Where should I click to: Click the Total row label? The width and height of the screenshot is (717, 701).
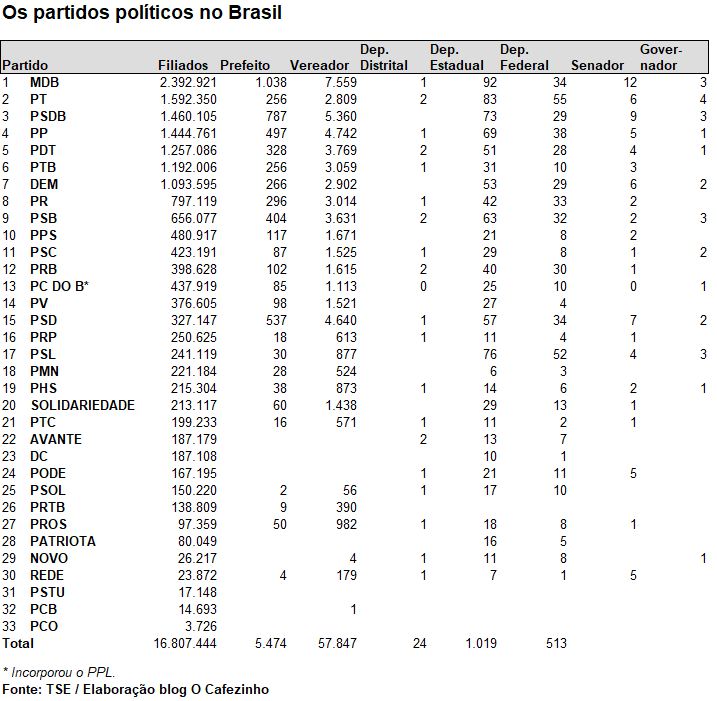18,643
